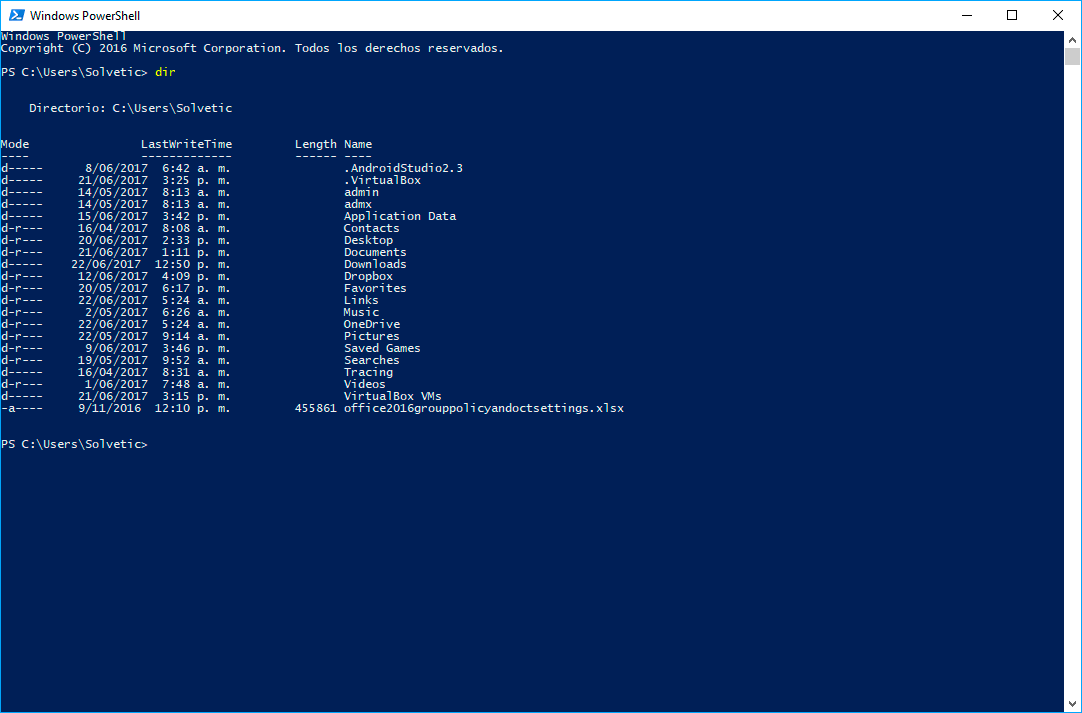Screen dimensions: 1082x713
Task: Click the typed dir command
Action: pos(165,72)
